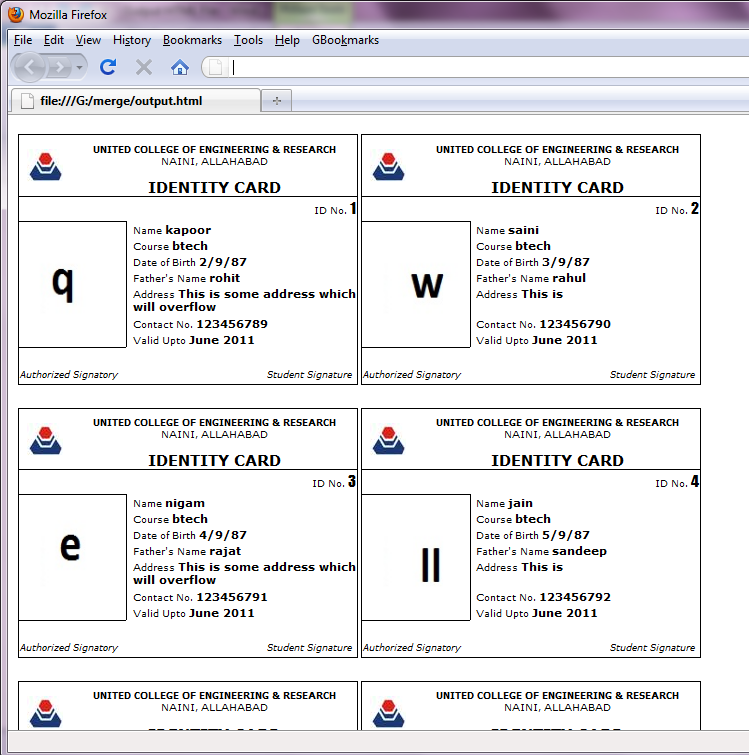The height and width of the screenshot is (755, 749).
Task: Click the Stop loading X icon
Action: point(143,67)
